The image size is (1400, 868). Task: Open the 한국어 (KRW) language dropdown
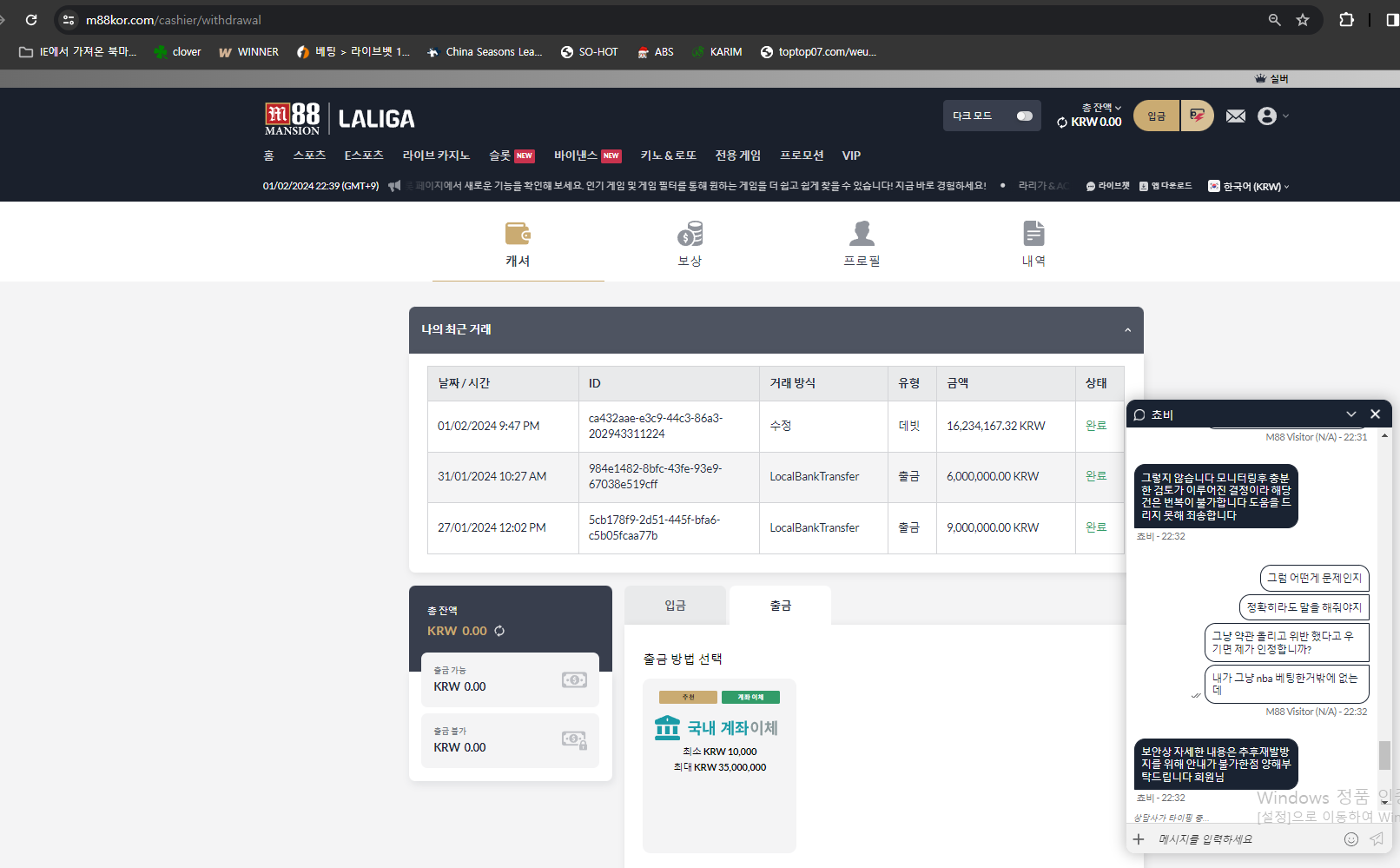1249,187
